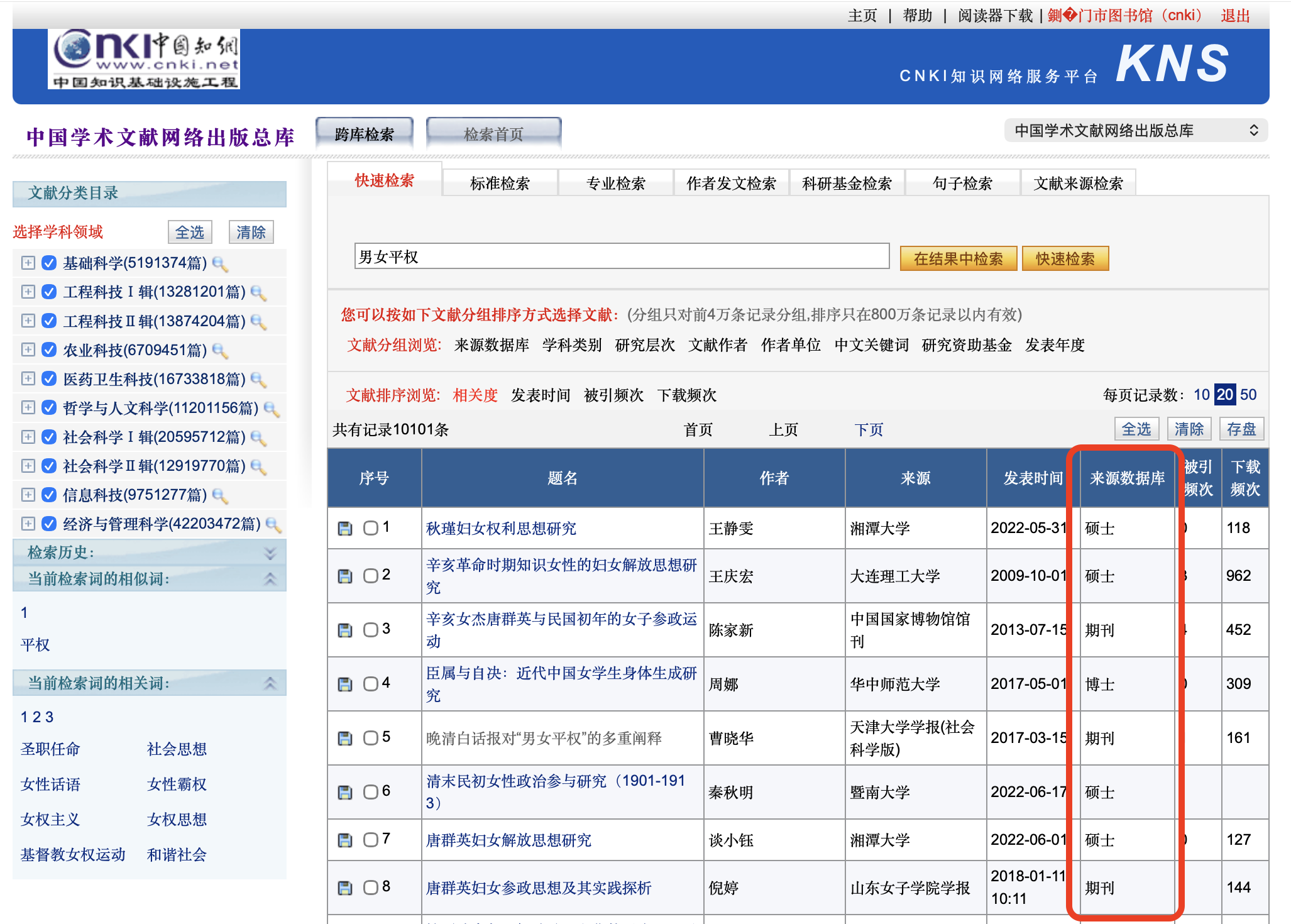The image size is (1291, 924).
Task: Collapse the 当前检索词的相似词 panel
Action: (270, 579)
